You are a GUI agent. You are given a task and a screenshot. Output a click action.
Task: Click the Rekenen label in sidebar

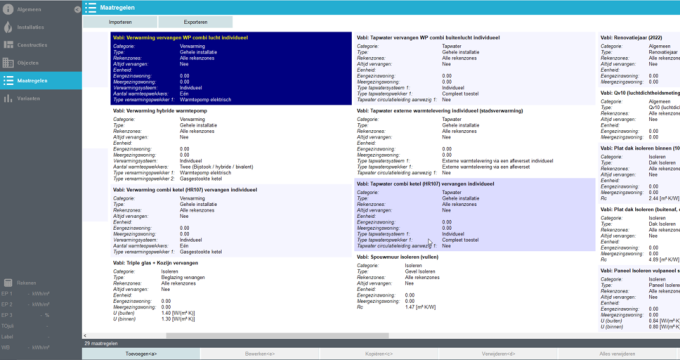(x=26, y=283)
